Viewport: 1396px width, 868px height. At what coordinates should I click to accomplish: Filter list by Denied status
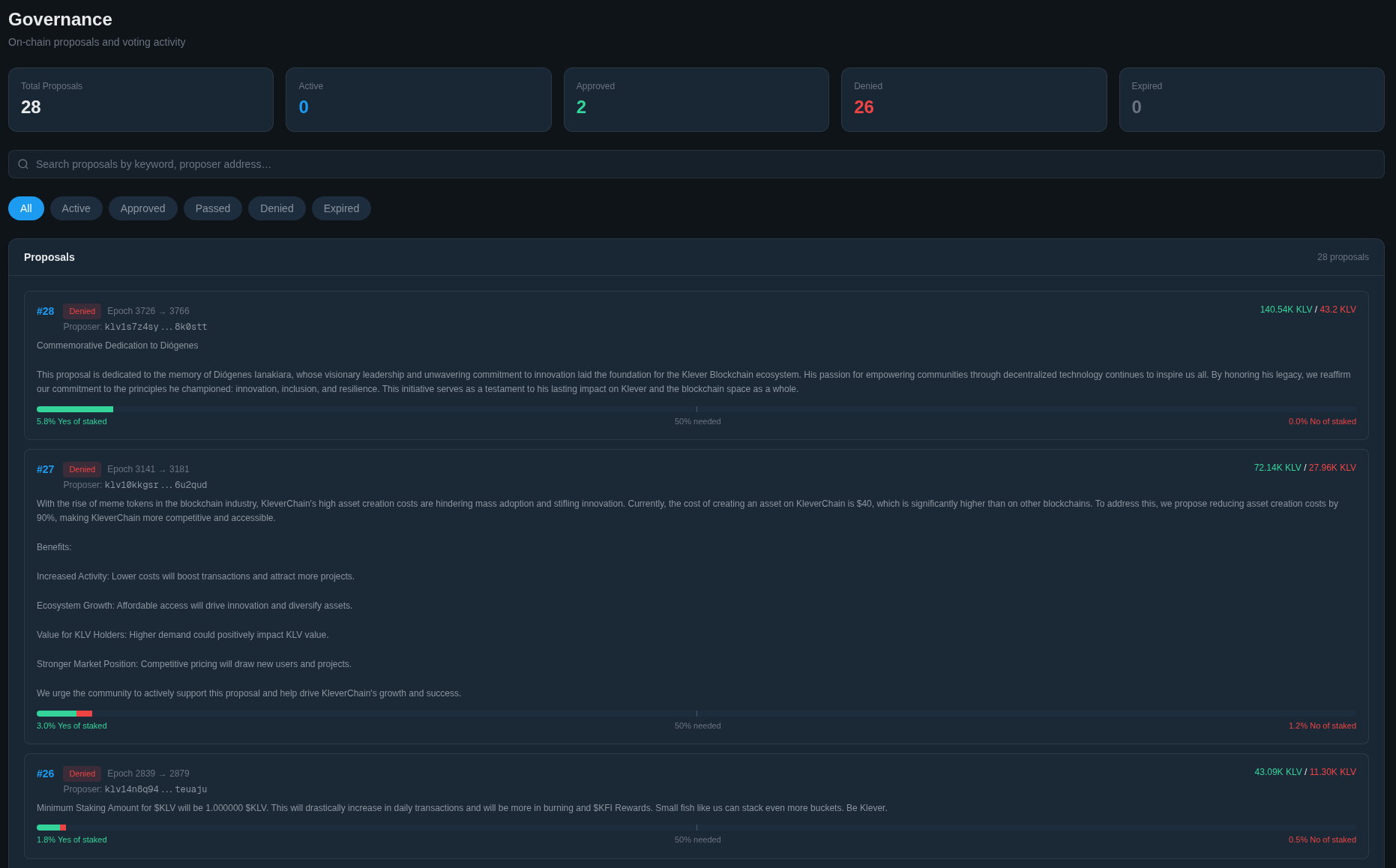[277, 208]
